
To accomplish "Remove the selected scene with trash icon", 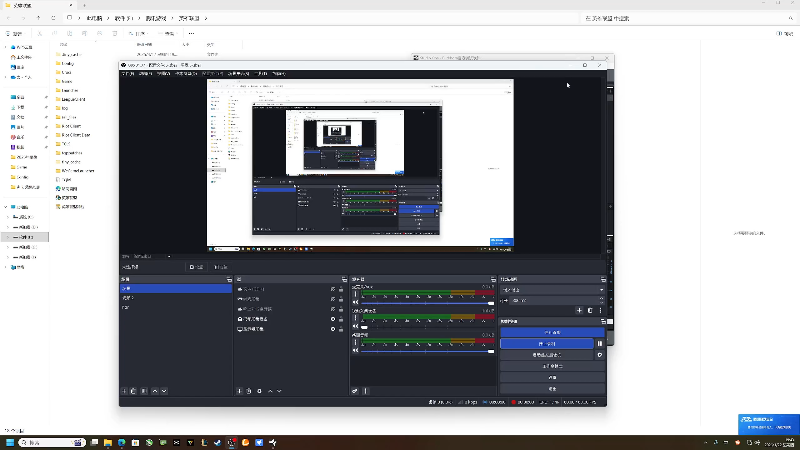I will point(134,391).
